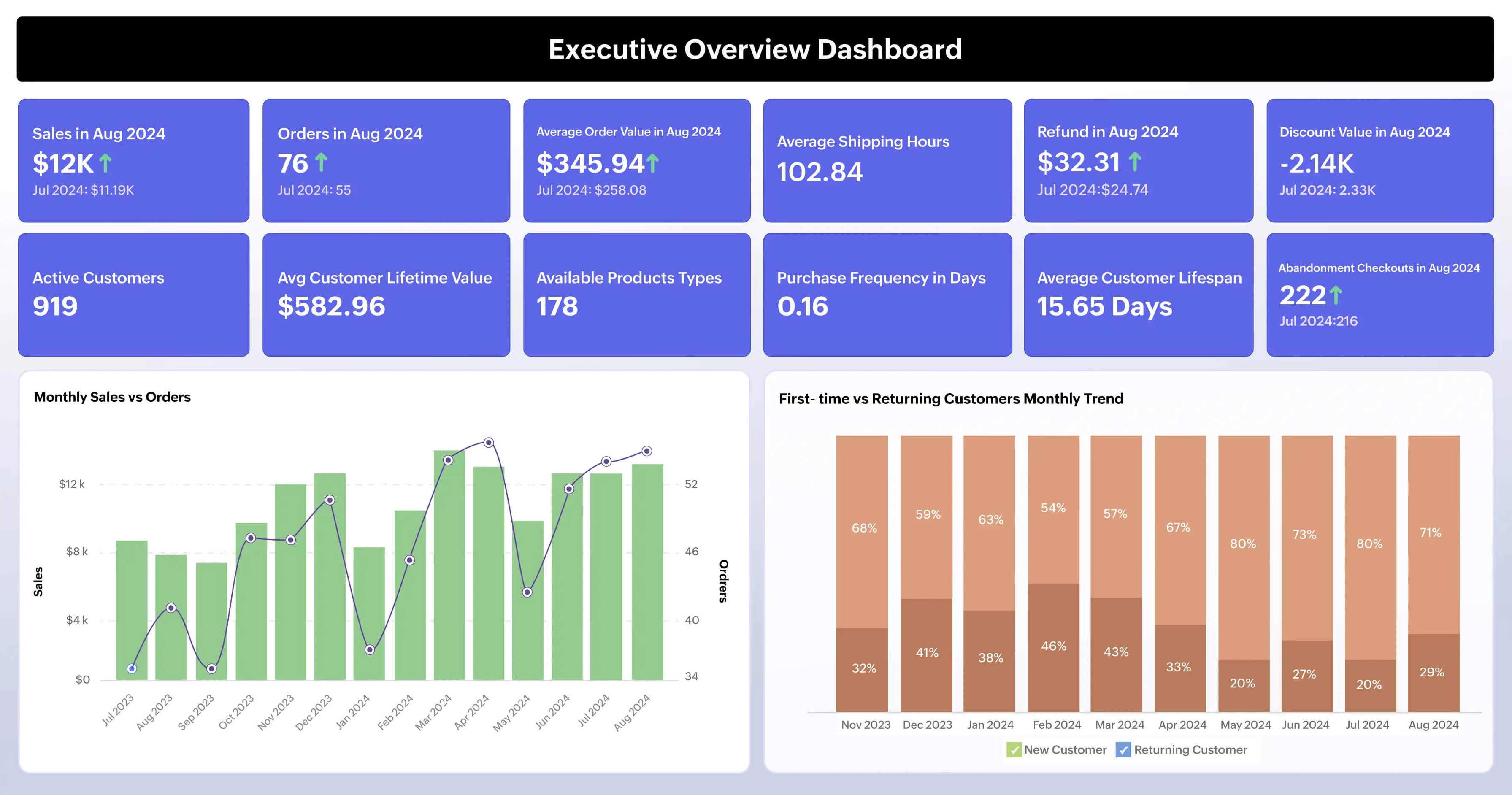Click the up arrow next to 222 checkouts

click(x=1335, y=295)
